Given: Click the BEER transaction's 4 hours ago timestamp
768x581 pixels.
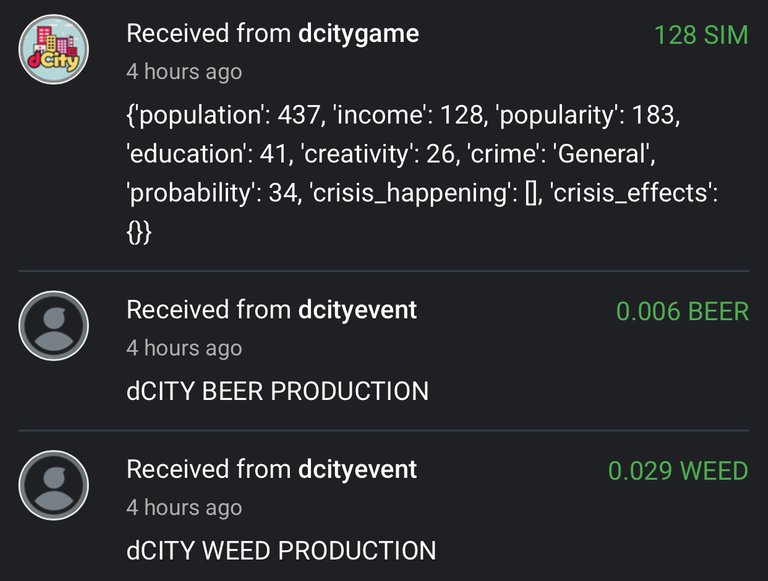Looking at the screenshot, I should click(x=184, y=348).
